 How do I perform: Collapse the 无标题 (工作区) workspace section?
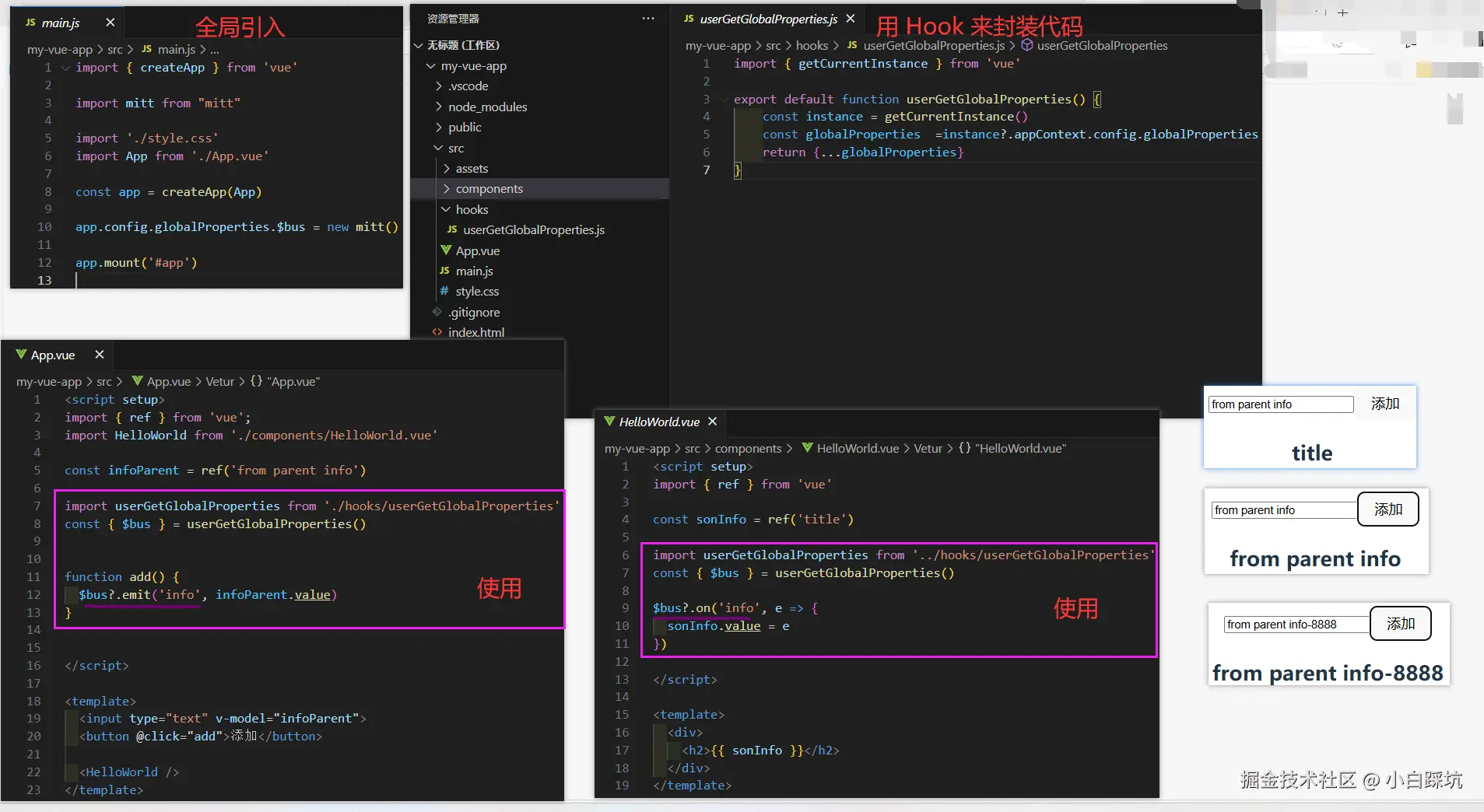pos(419,45)
